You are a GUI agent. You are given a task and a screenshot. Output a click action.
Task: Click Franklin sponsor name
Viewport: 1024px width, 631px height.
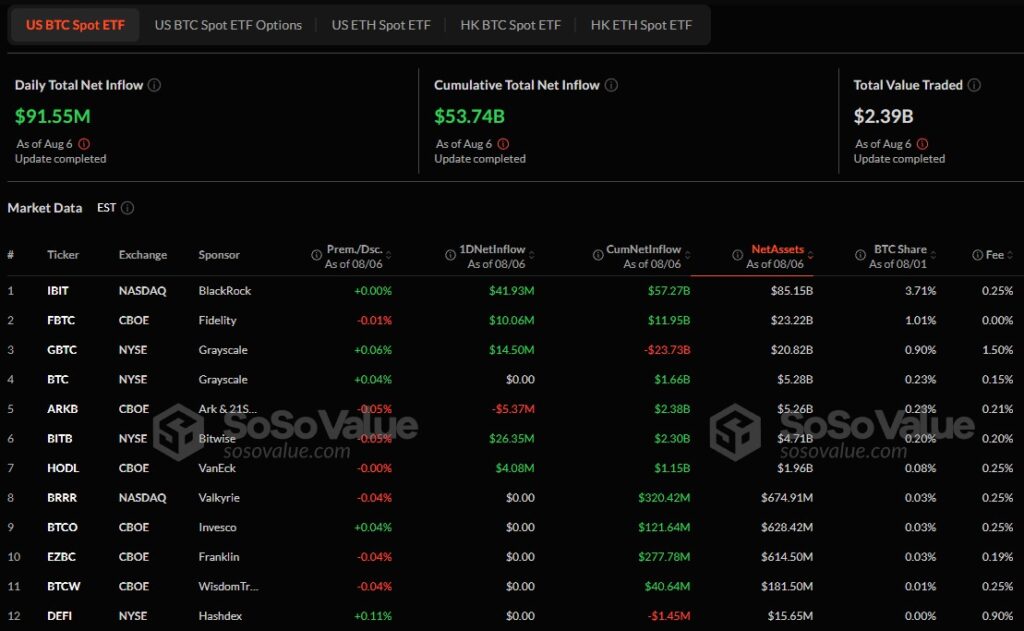coord(219,557)
